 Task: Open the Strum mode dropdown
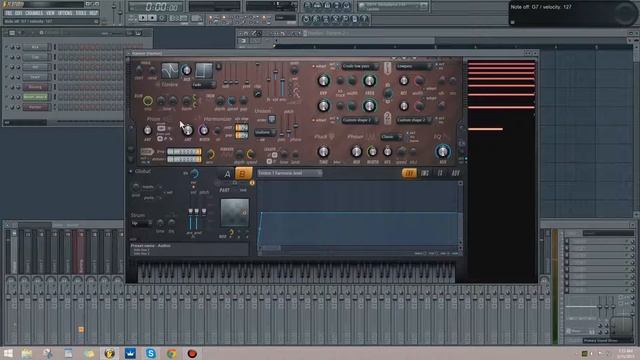coord(141,223)
